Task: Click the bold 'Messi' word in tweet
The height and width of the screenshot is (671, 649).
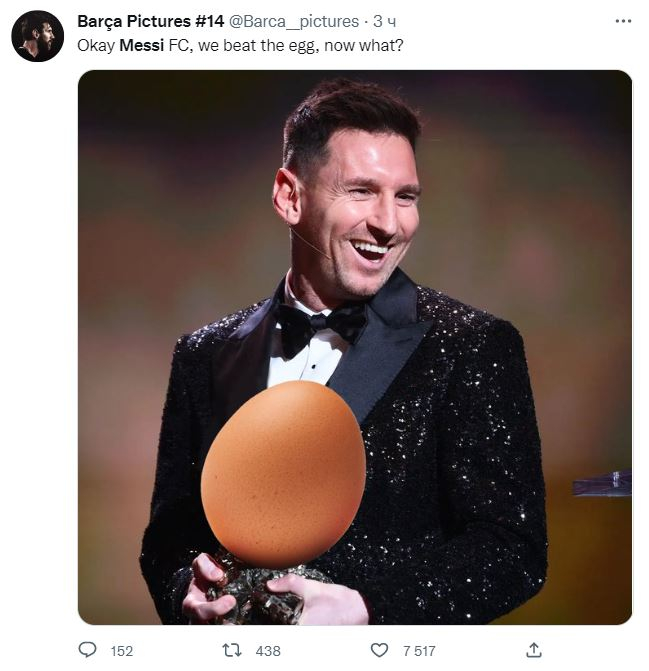Action: click(x=141, y=46)
